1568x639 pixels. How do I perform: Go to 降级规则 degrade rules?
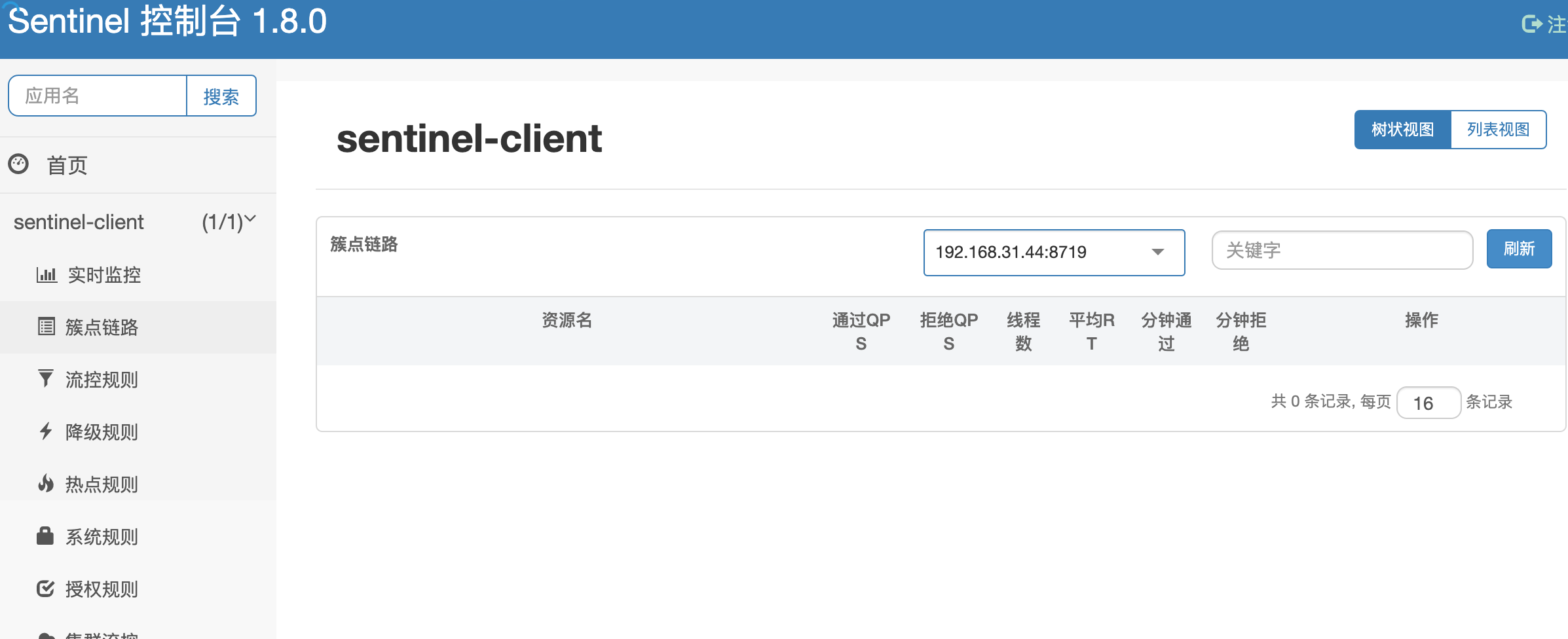pyautogui.click(x=102, y=432)
